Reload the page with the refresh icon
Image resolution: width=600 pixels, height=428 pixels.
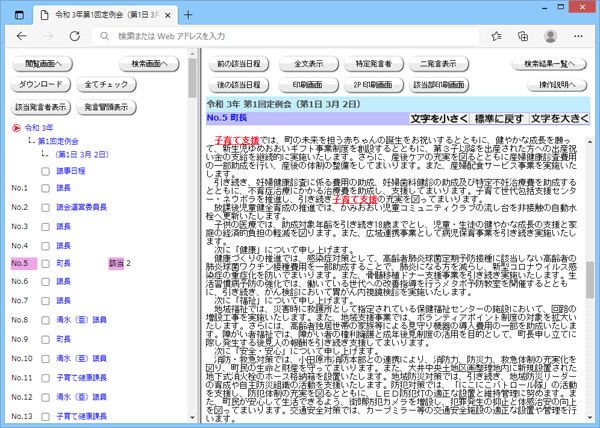[75, 36]
